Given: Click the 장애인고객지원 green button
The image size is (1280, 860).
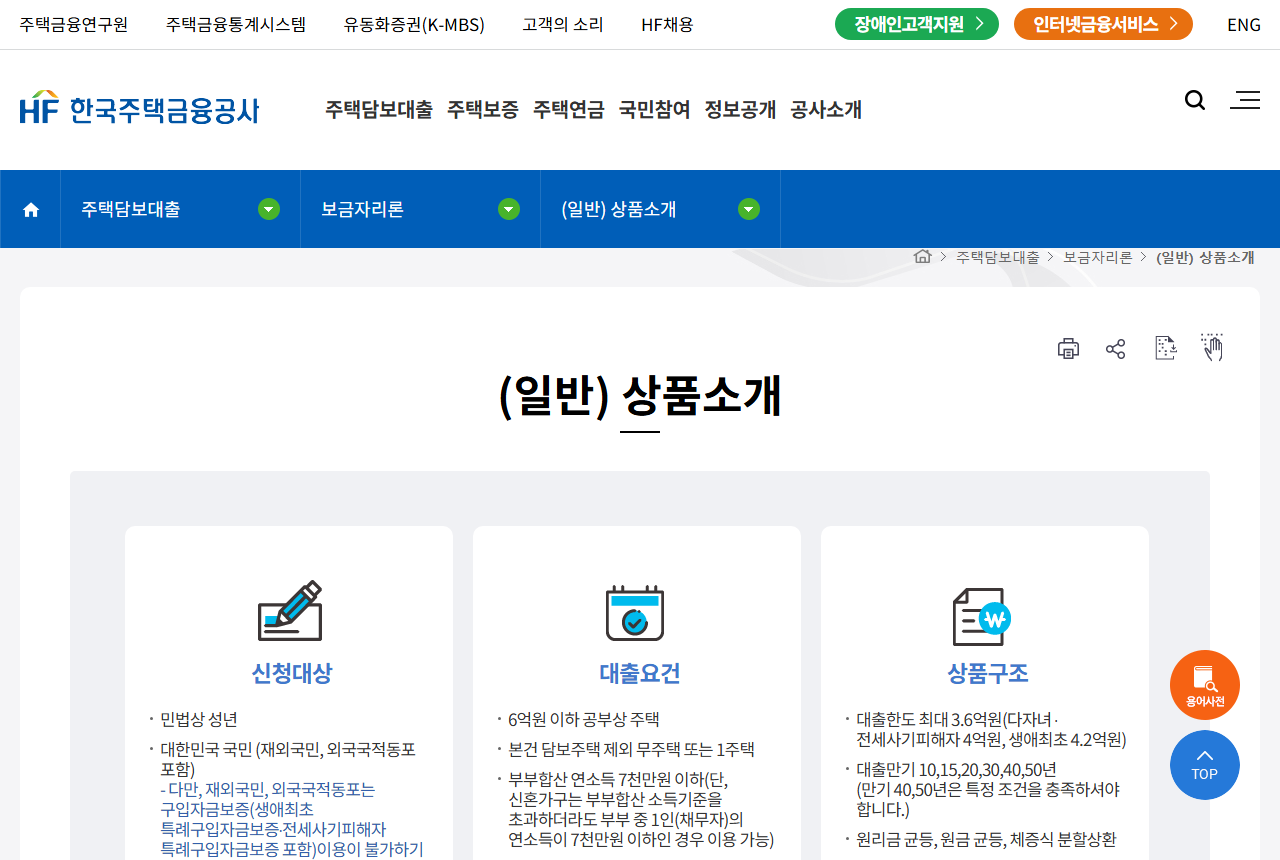Looking at the screenshot, I should coord(917,24).
